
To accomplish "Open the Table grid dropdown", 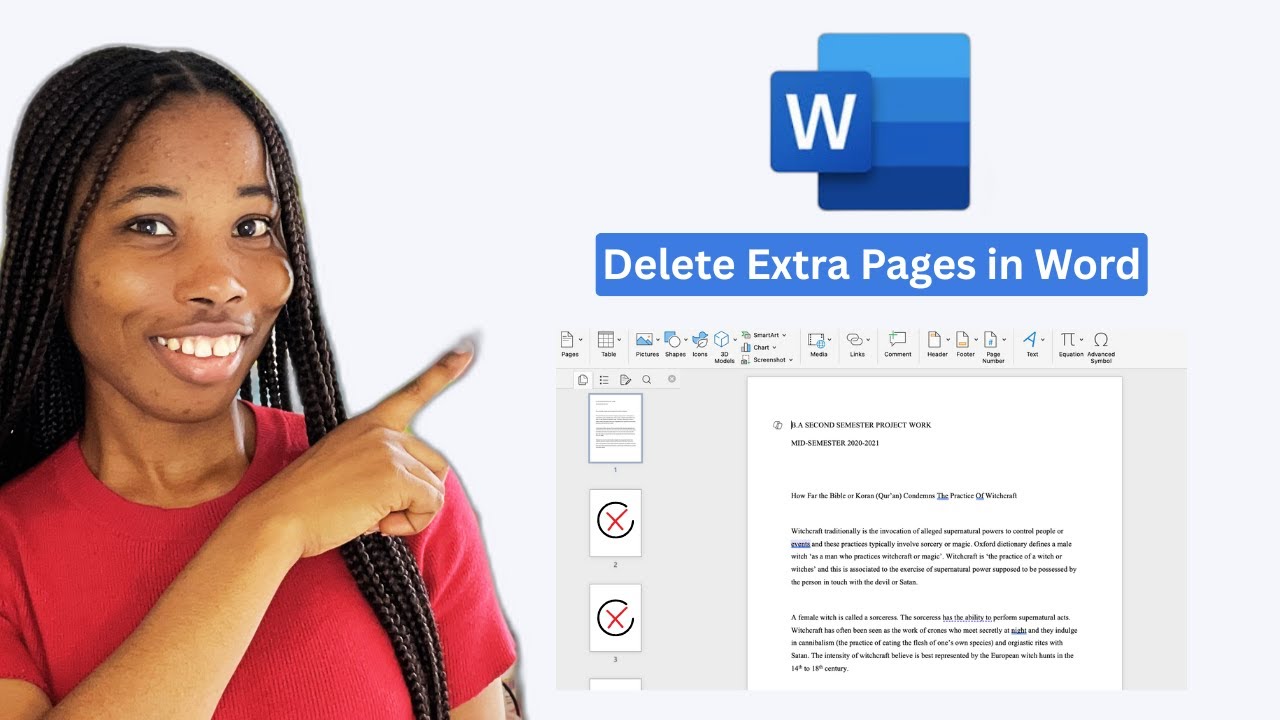I will (x=608, y=344).
